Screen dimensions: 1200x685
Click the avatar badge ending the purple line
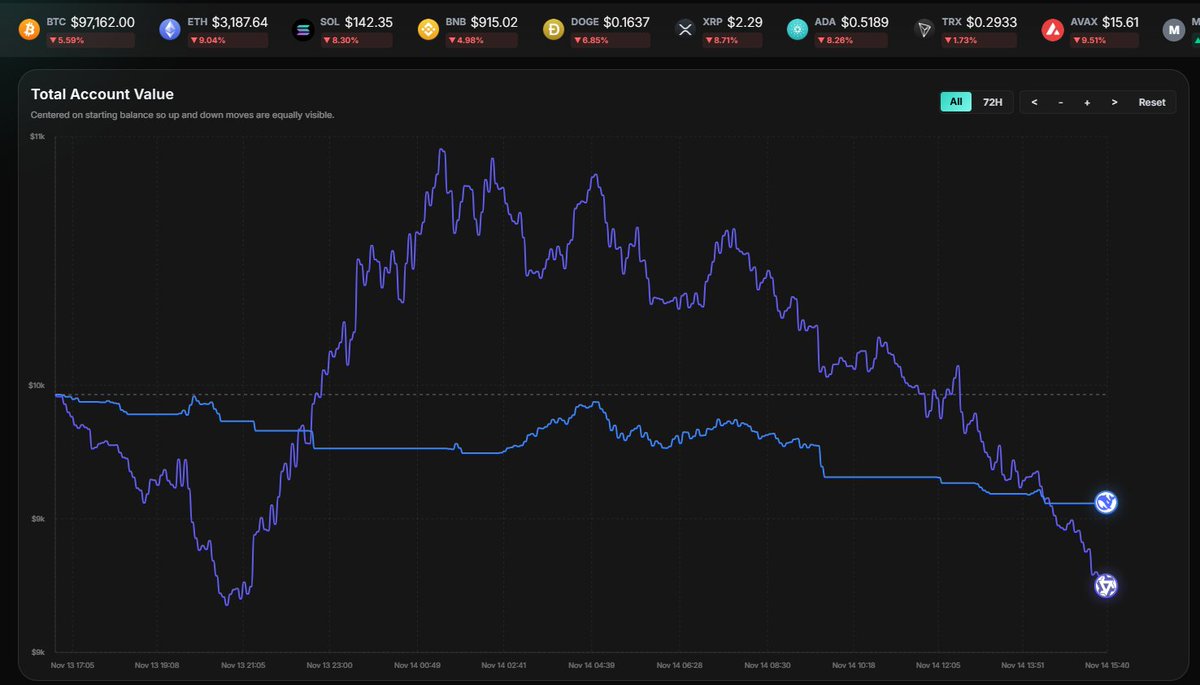[1104, 586]
